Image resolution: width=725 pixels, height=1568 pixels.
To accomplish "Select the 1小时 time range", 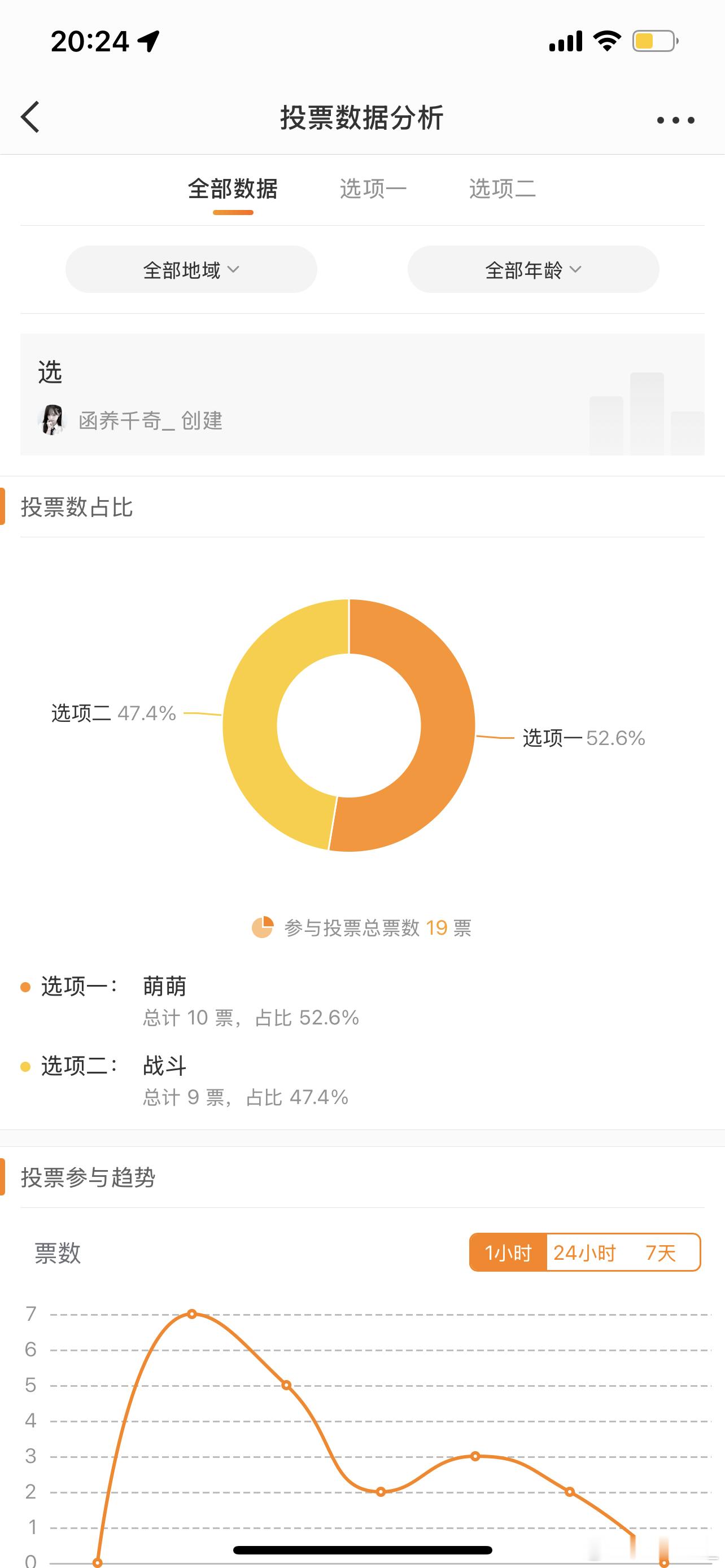I will (x=509, y=1252).
